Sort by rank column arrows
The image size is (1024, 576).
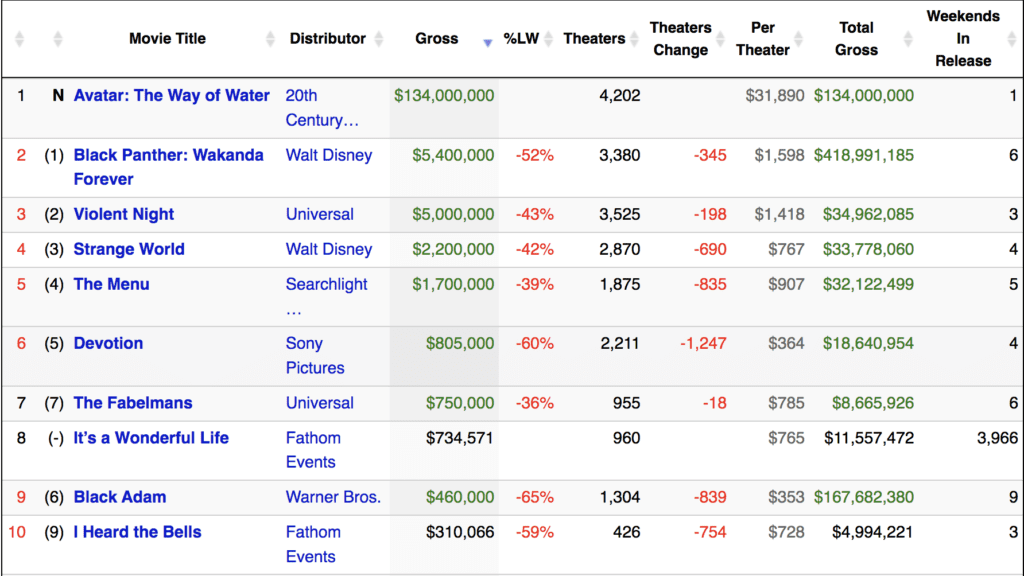tap(20, 39)
